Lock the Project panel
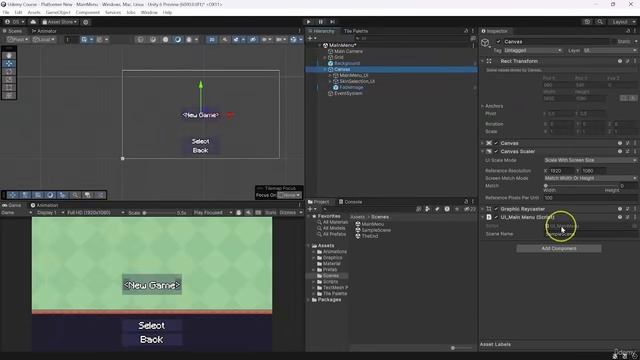Viewport: 640px width, 360px height. point(466,202)
